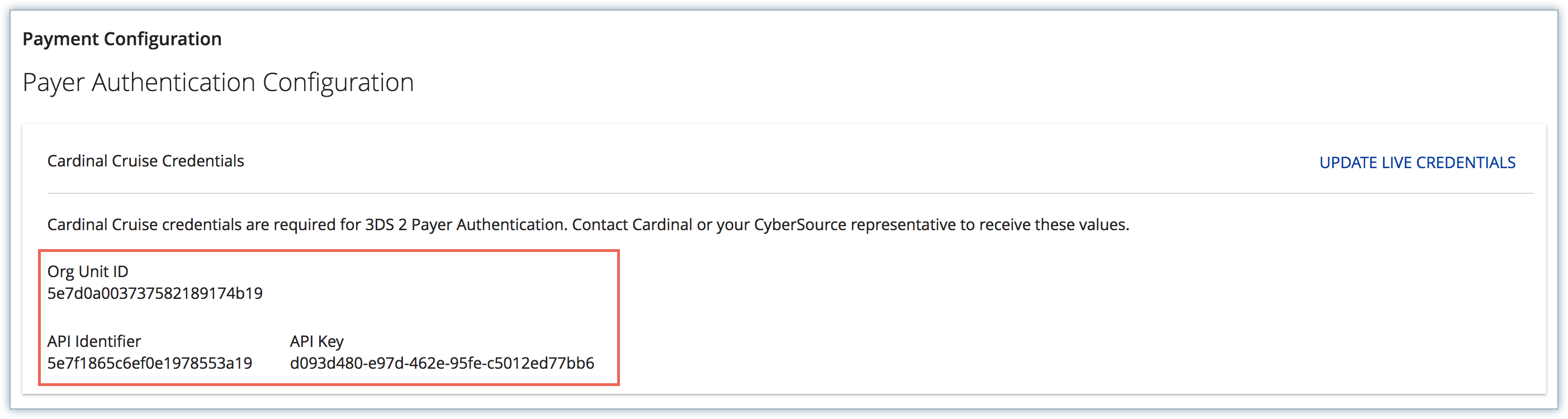Click the Payer Authentication Configuration title
The width and height of the screenshot is (1568, 419).
click(x=218, y=82)
